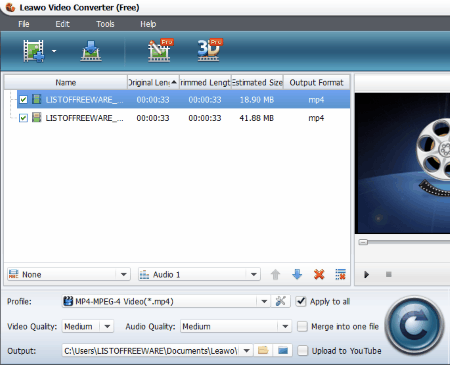Uncheck the first LISTOFFREEWARE file checkbox
Screen dimensions: 450x365
pyautogui.click(x=23, y=100)
